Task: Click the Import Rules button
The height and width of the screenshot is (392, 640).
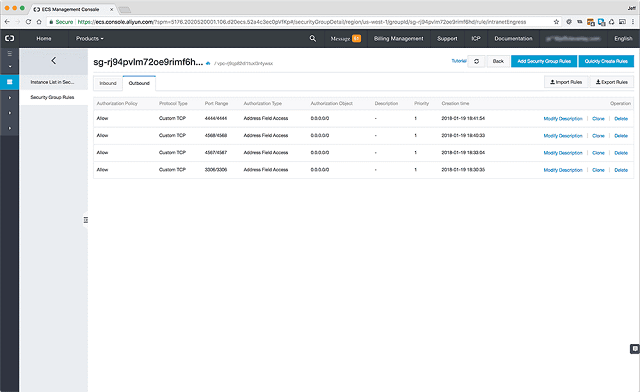Action: pyautogui.click(x=566, y=82)
